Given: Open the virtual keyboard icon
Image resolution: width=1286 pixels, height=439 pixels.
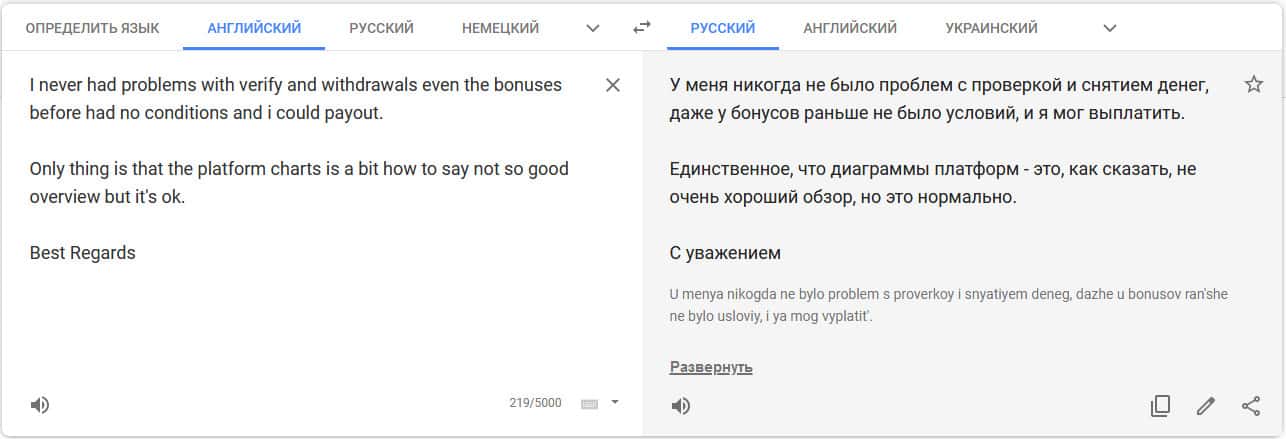Looking at the screenshot, I should coord(589,403).
